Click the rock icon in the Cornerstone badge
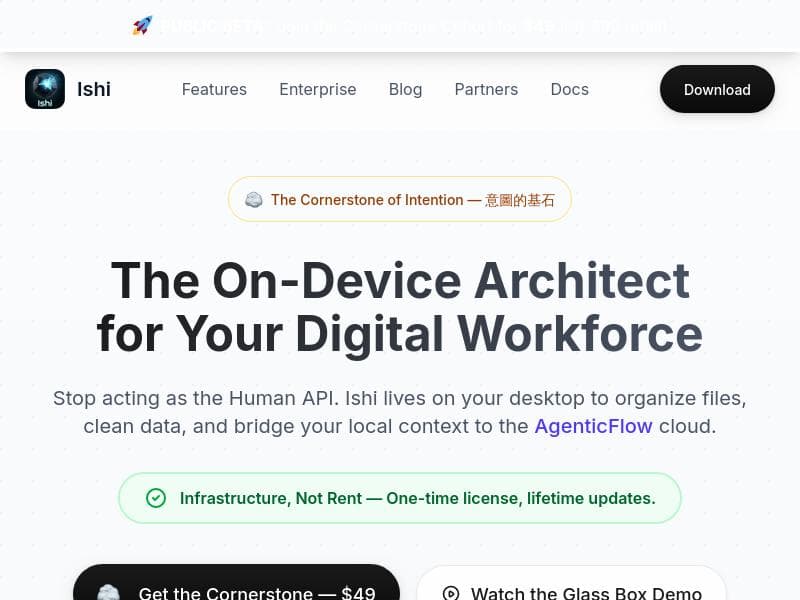Screen dimensions: 800x600 (x=254, y=199)
